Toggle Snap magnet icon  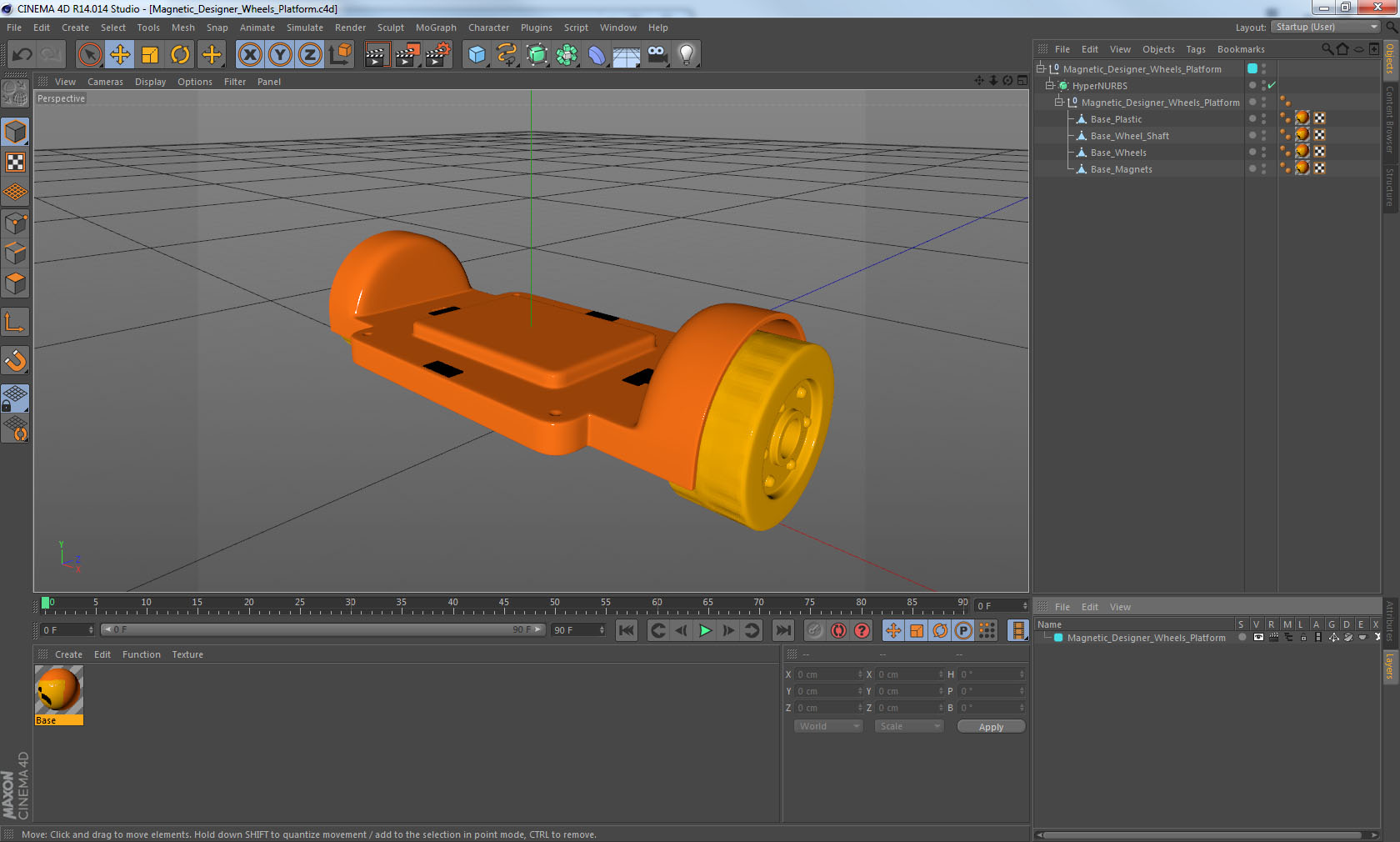coord(16,360)
